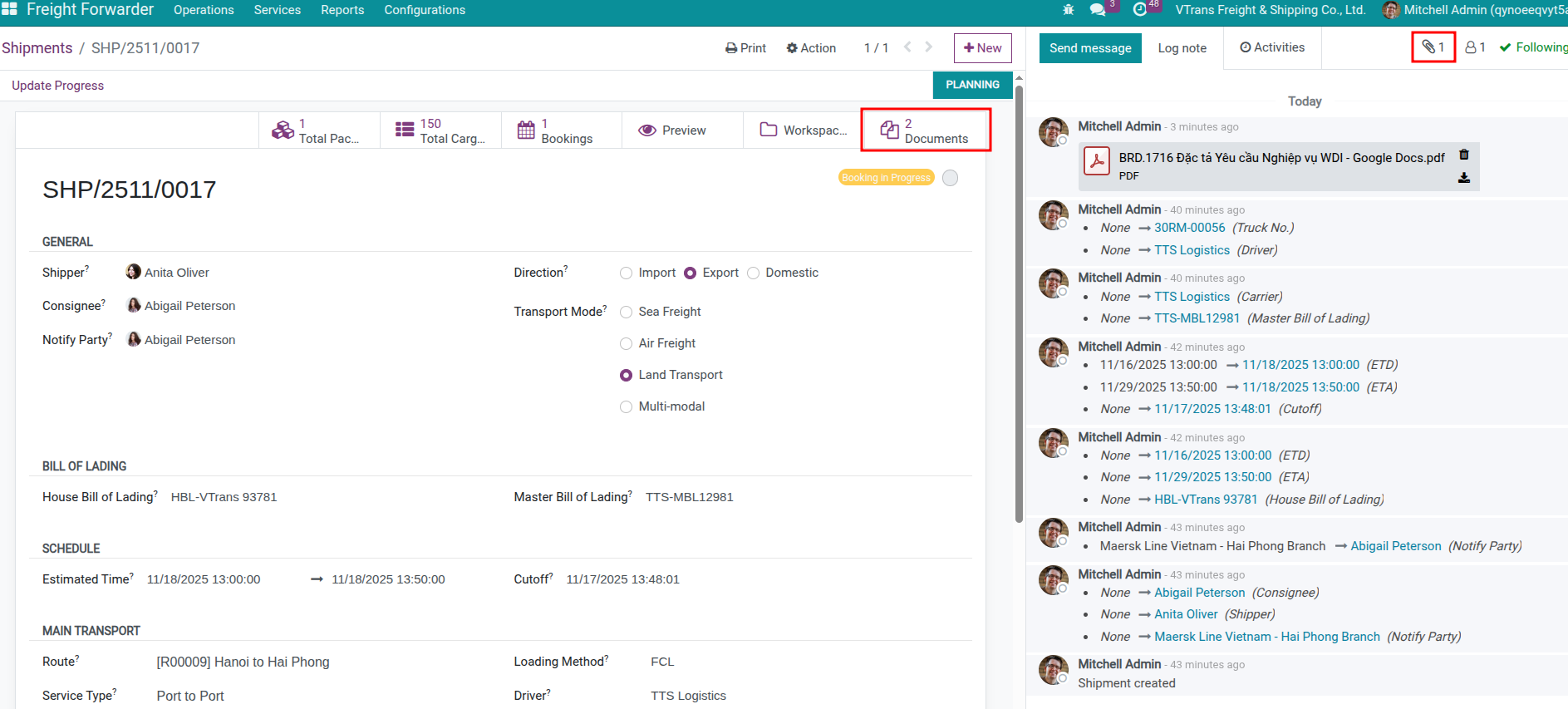Click the Send message button
This screenshot has width=1568, height=709.
pyautogui.click(x=1089, y=48)
